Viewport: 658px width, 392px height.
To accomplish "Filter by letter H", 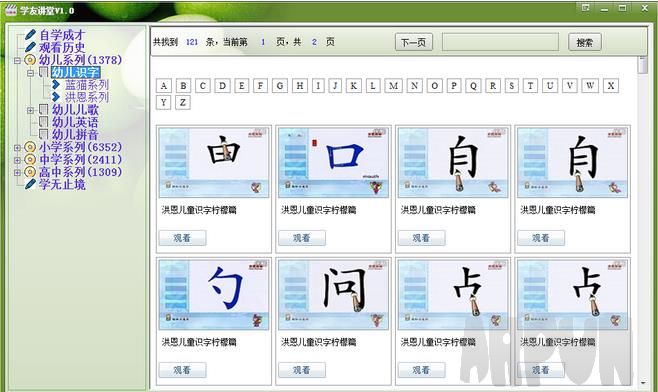I will pos(300,86).
